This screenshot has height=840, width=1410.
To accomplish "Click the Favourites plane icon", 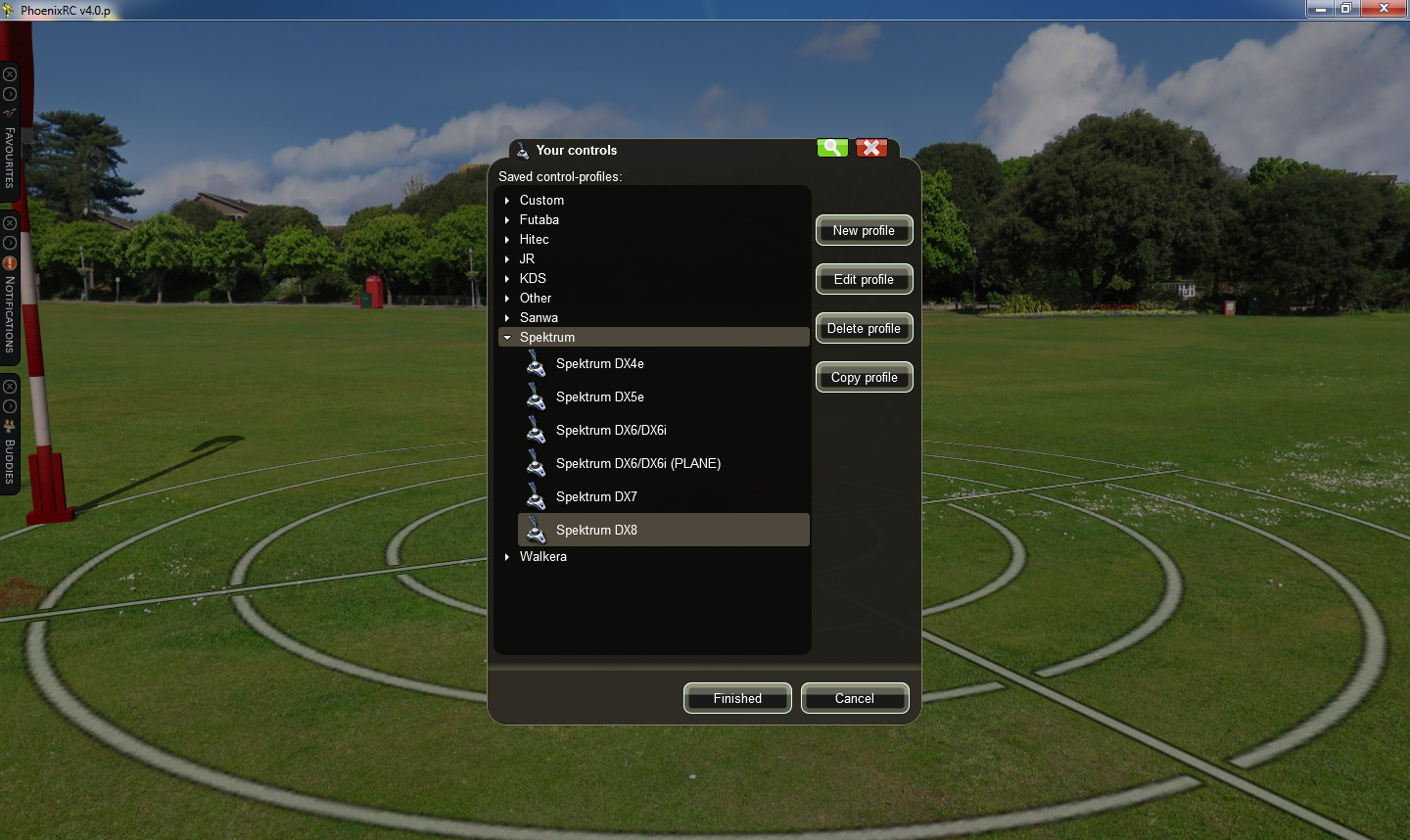I will click(10, 113).
